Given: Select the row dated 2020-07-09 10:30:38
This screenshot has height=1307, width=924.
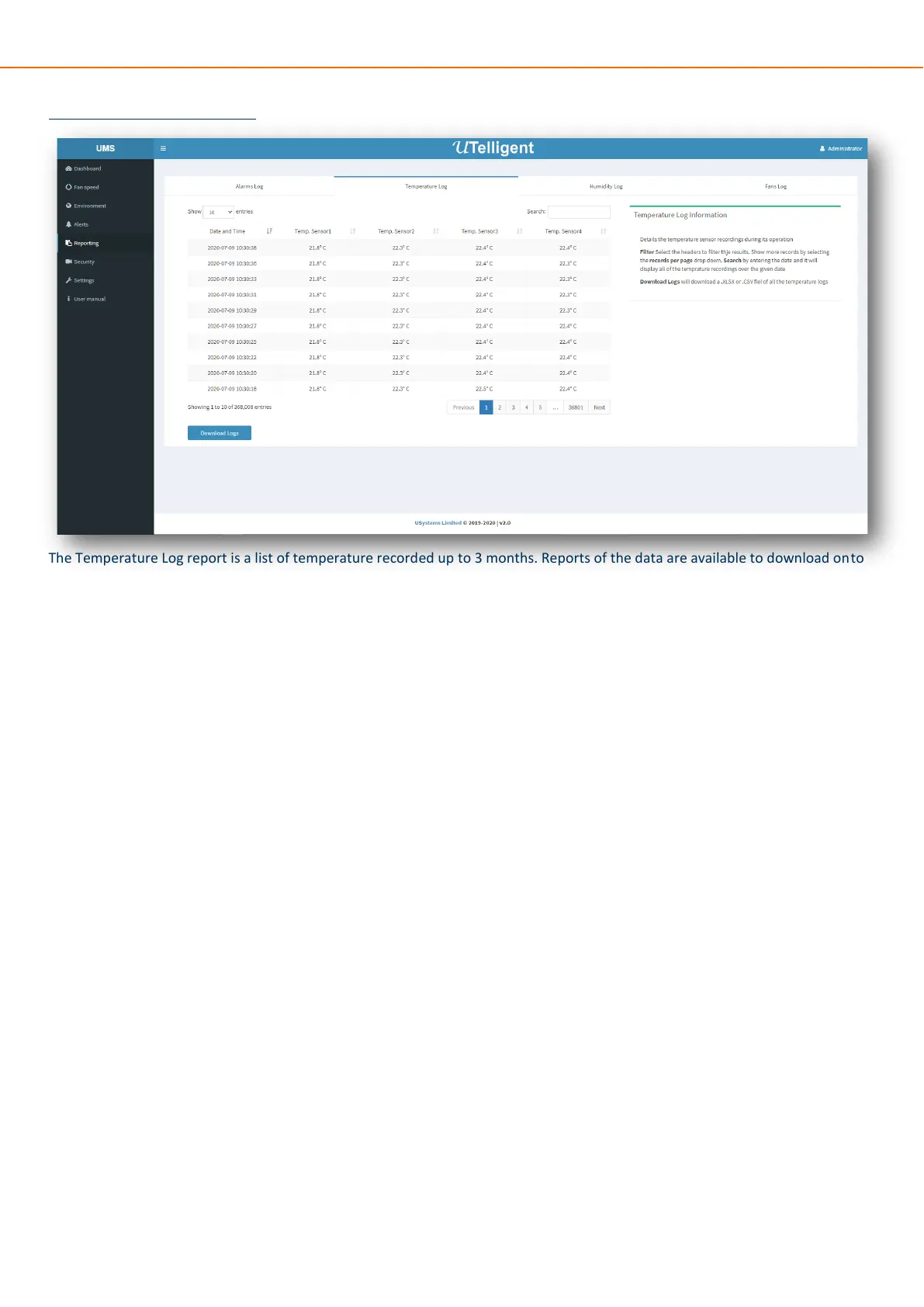Looking at the screenshot, I should tap(399, 248).
